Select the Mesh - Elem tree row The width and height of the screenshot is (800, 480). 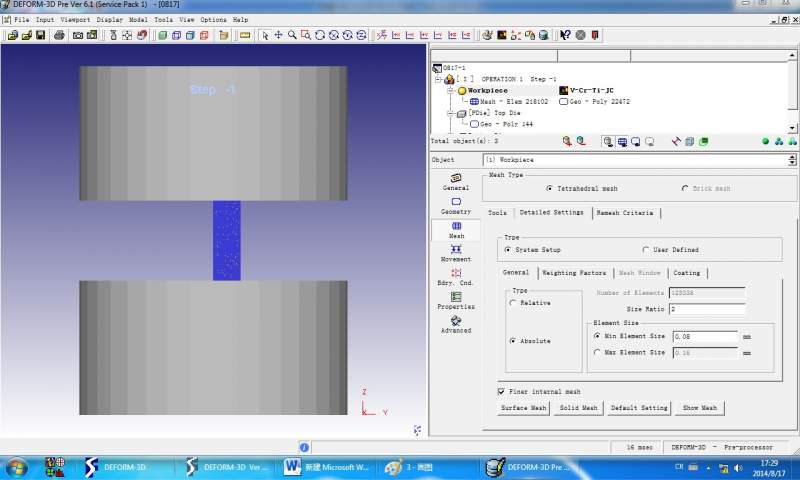(509, 102)
